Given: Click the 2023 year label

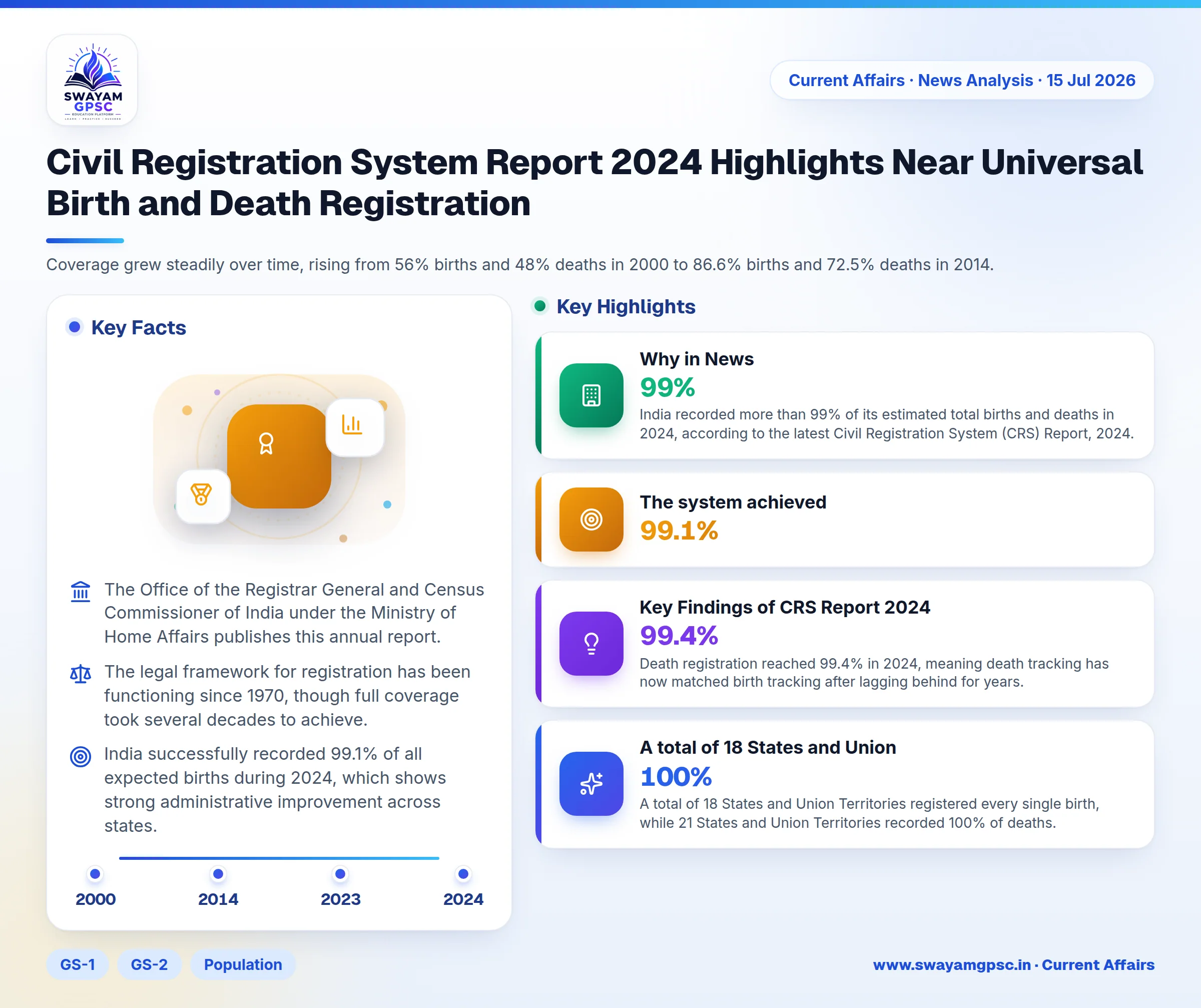Looking at the screenshot, I should (340, 899).
